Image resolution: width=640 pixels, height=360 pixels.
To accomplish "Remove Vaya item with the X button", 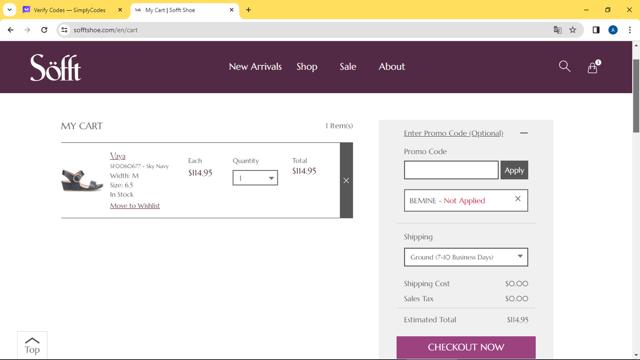I will click(346, 180).
